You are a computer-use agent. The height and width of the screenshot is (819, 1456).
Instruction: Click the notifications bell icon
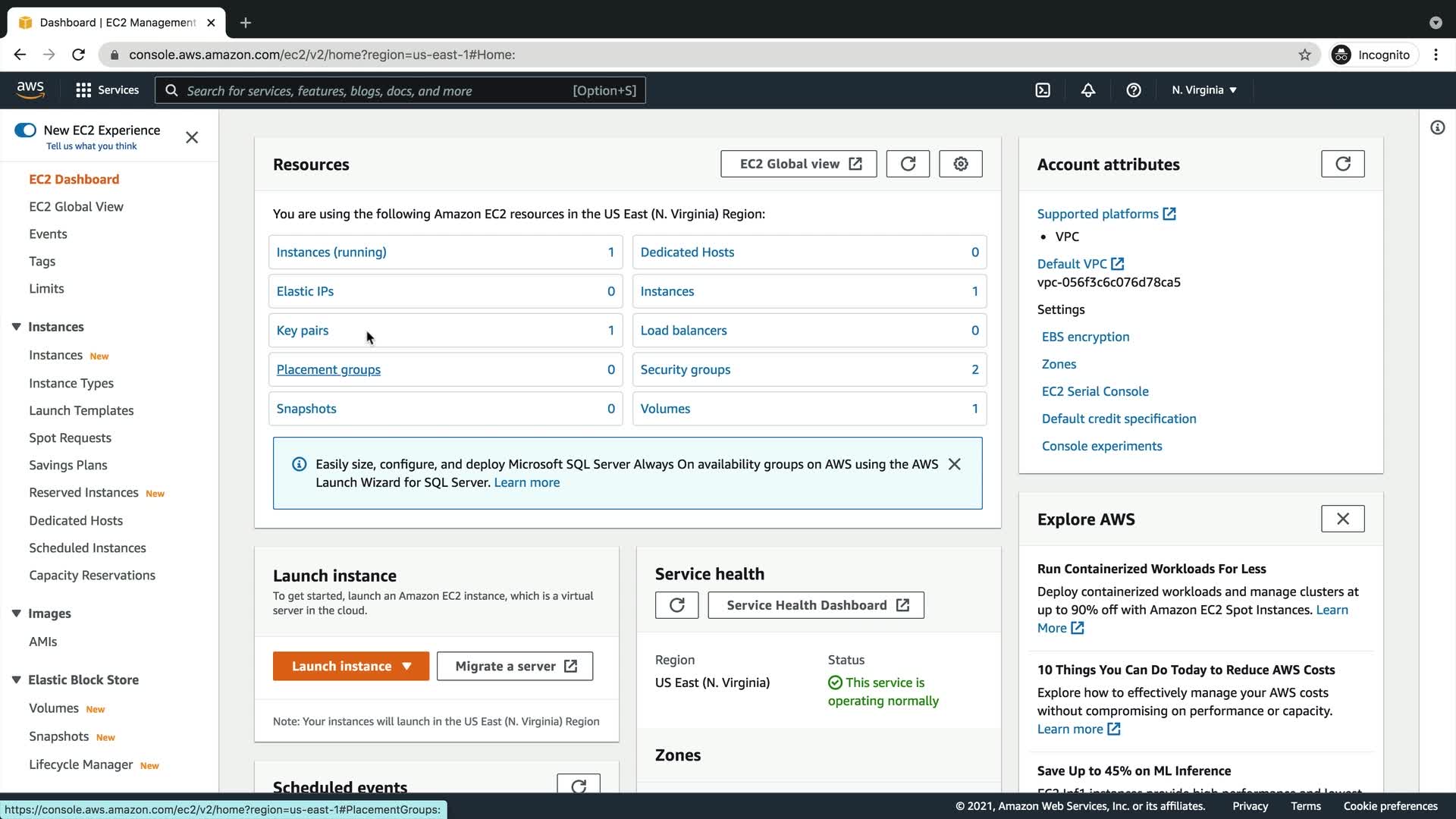tap(1088, 90)
